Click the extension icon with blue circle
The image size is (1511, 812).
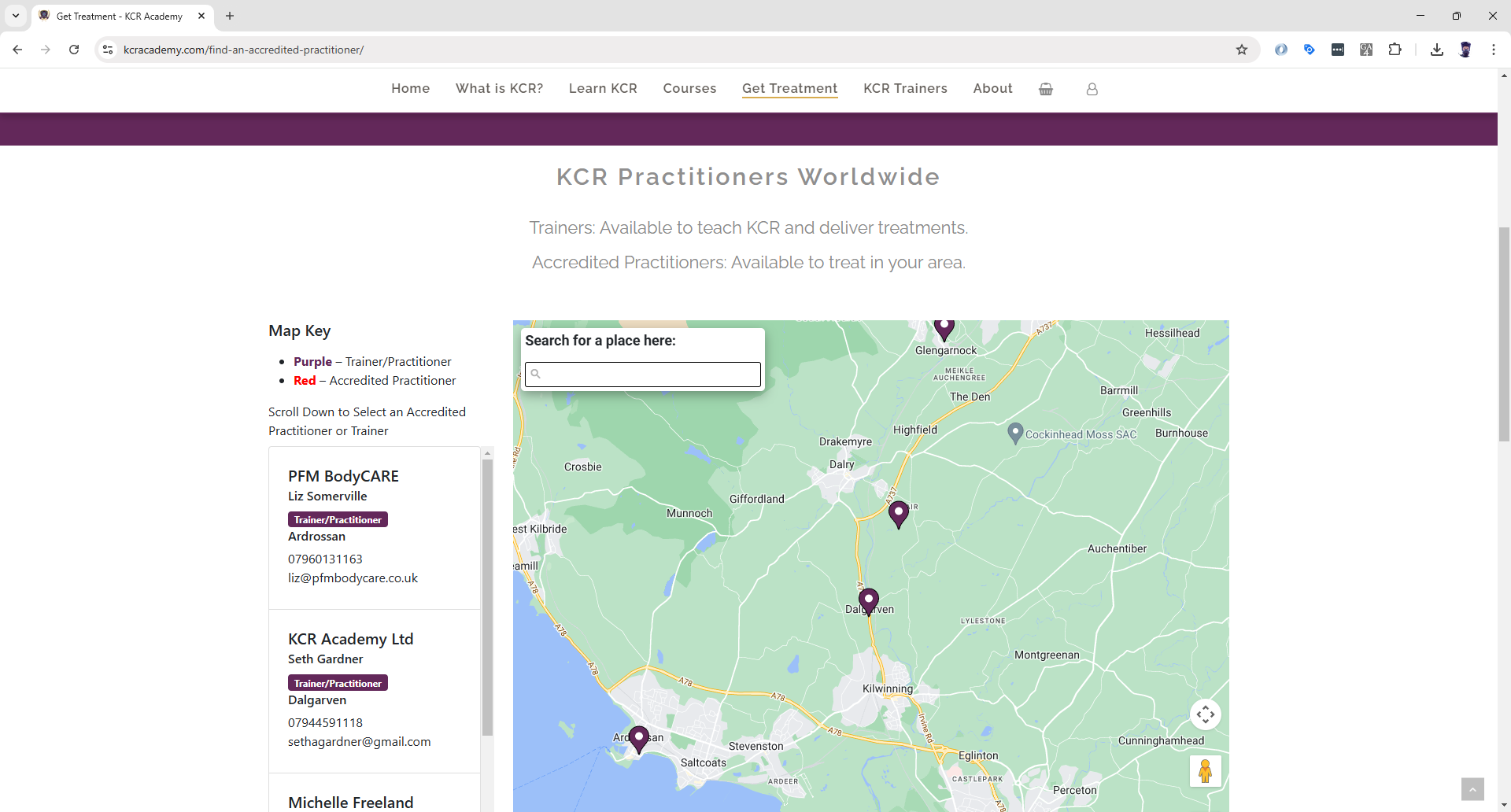[1281, 50]
